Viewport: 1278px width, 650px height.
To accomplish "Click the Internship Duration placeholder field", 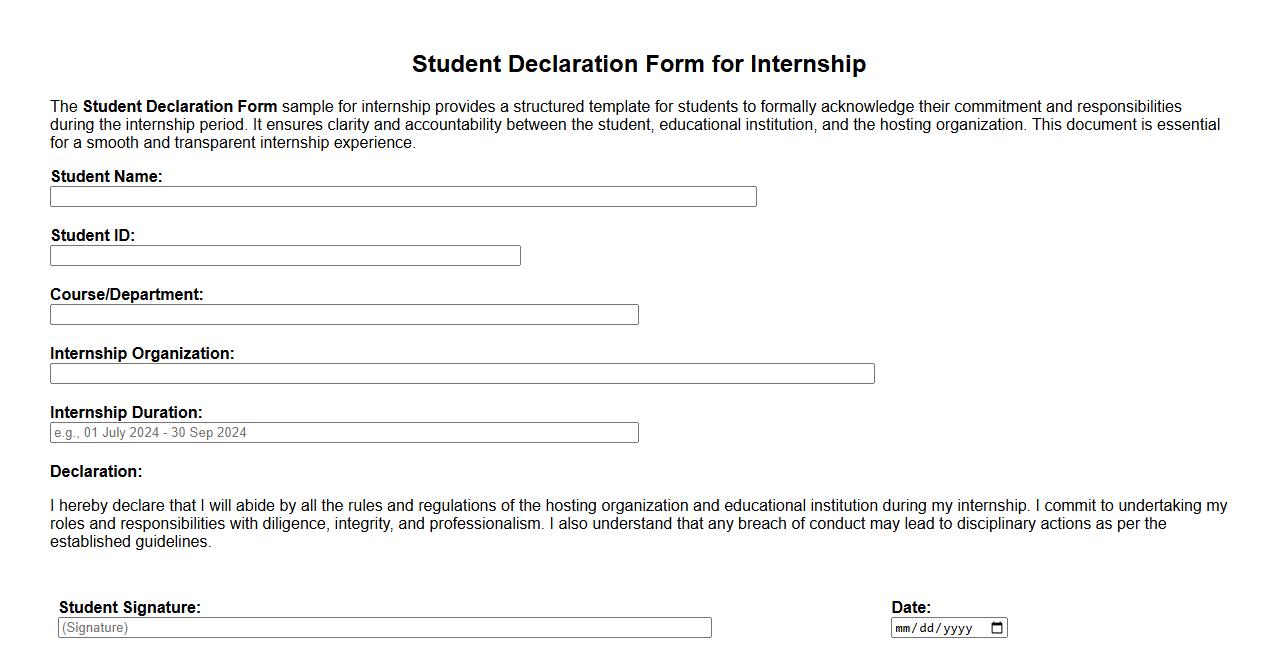I will click(344, 432).
